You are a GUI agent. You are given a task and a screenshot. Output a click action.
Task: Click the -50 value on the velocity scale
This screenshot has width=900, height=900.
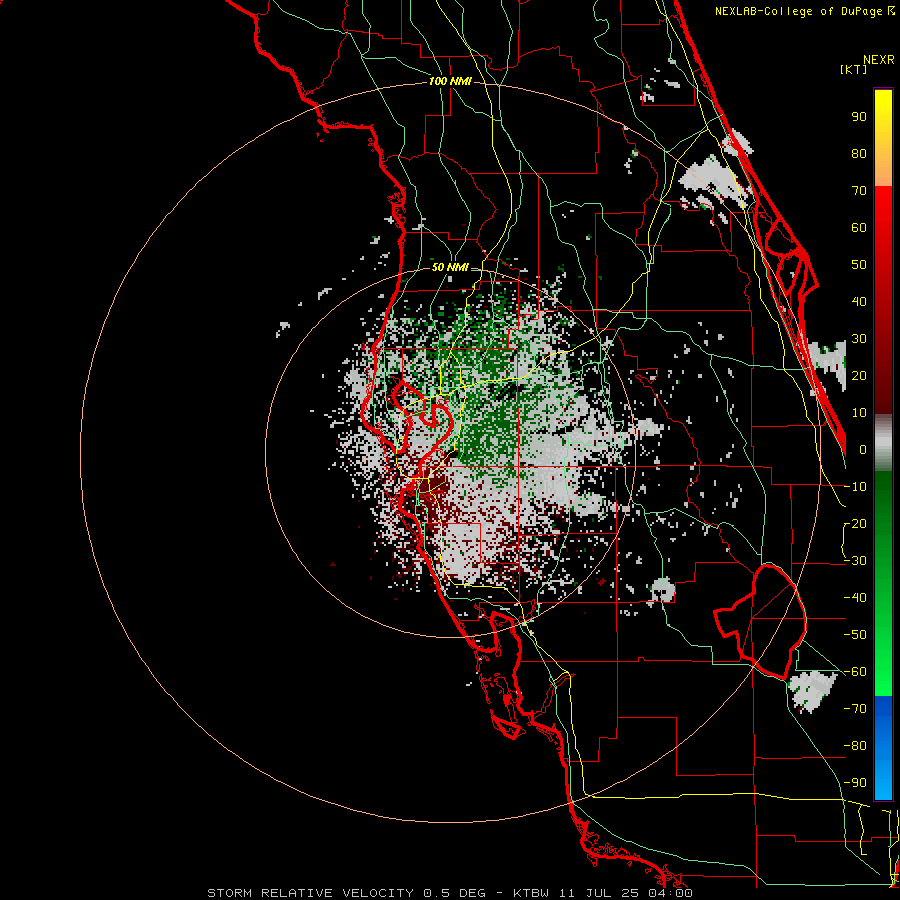coord(855,635)
